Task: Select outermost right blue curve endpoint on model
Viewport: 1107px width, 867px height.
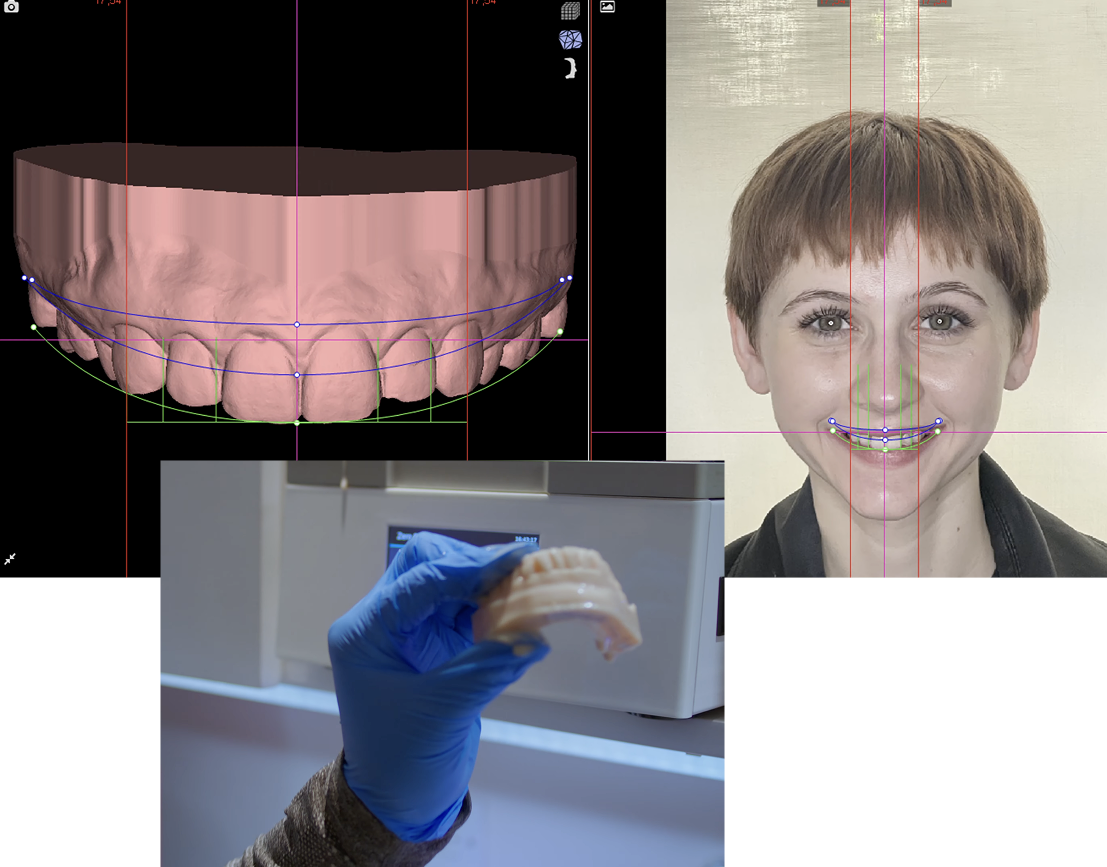Action: coord(570,278)
